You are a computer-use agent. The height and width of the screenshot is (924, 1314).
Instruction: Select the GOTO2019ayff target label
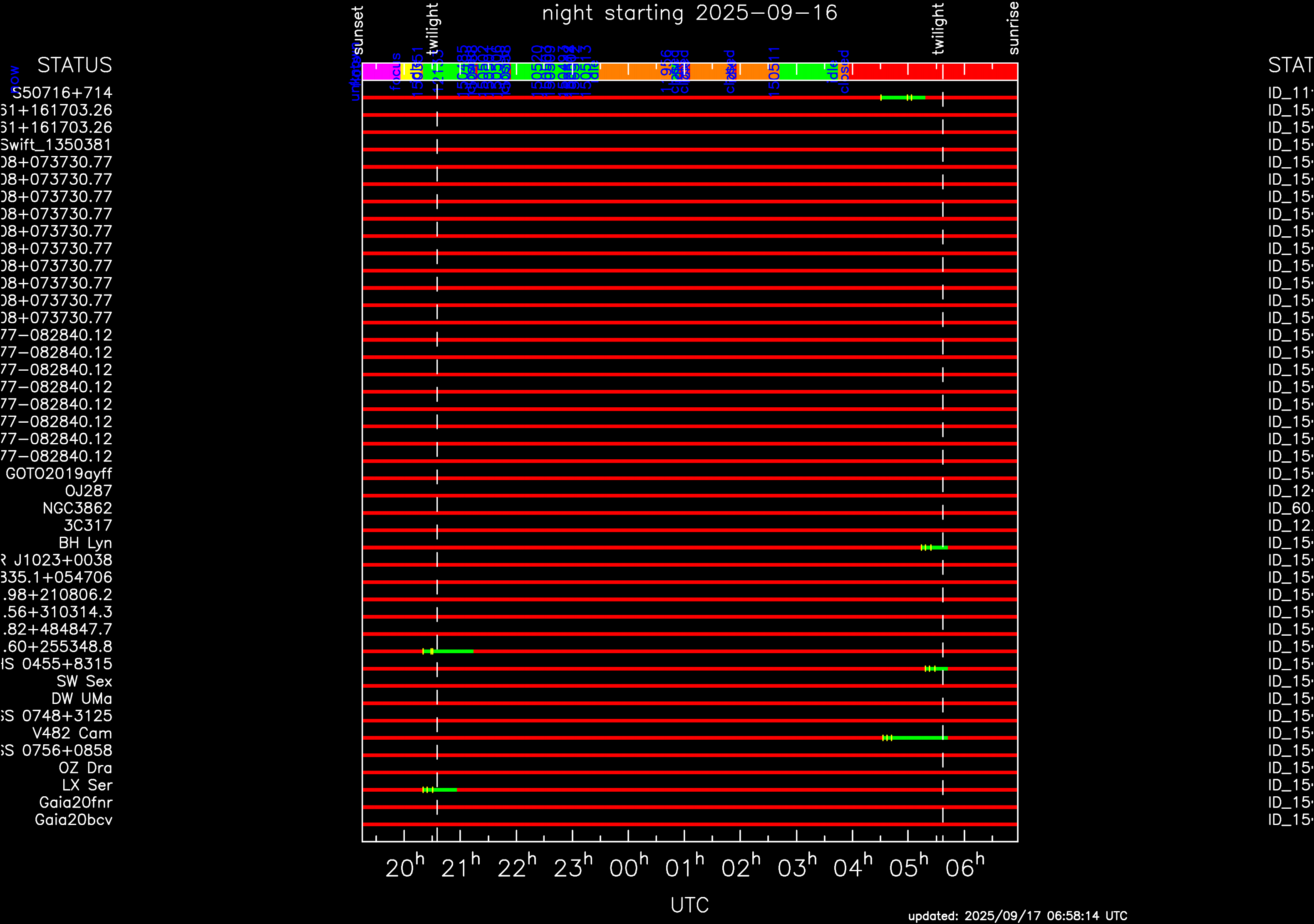point(58,473)
